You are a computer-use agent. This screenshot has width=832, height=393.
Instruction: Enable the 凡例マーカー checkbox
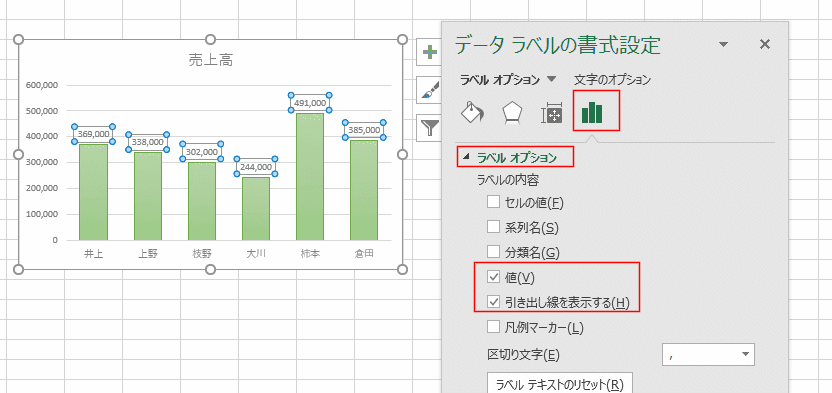[x=493, y=327]
